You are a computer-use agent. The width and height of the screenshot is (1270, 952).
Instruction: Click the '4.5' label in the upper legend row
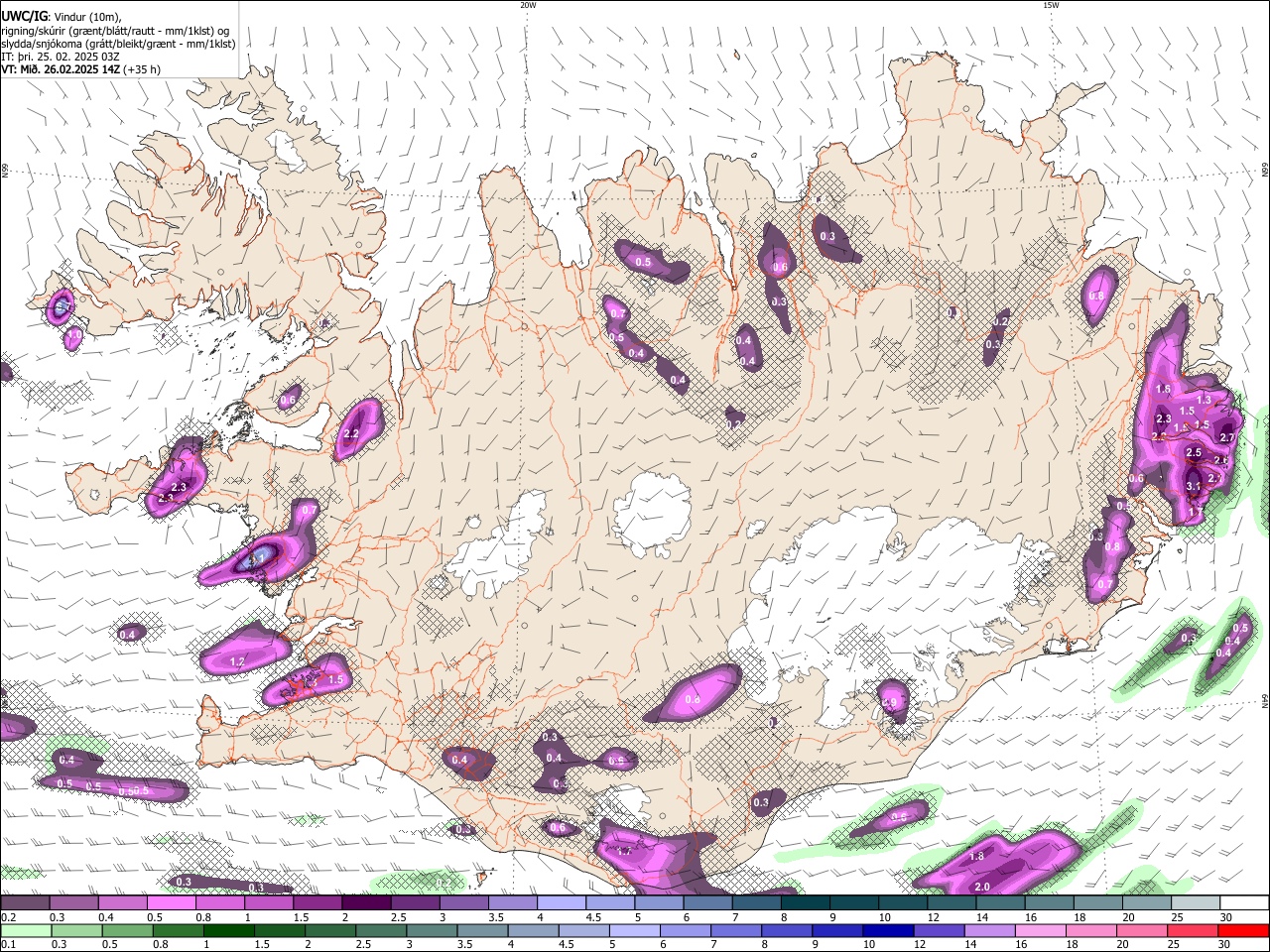tap(593, 917)
